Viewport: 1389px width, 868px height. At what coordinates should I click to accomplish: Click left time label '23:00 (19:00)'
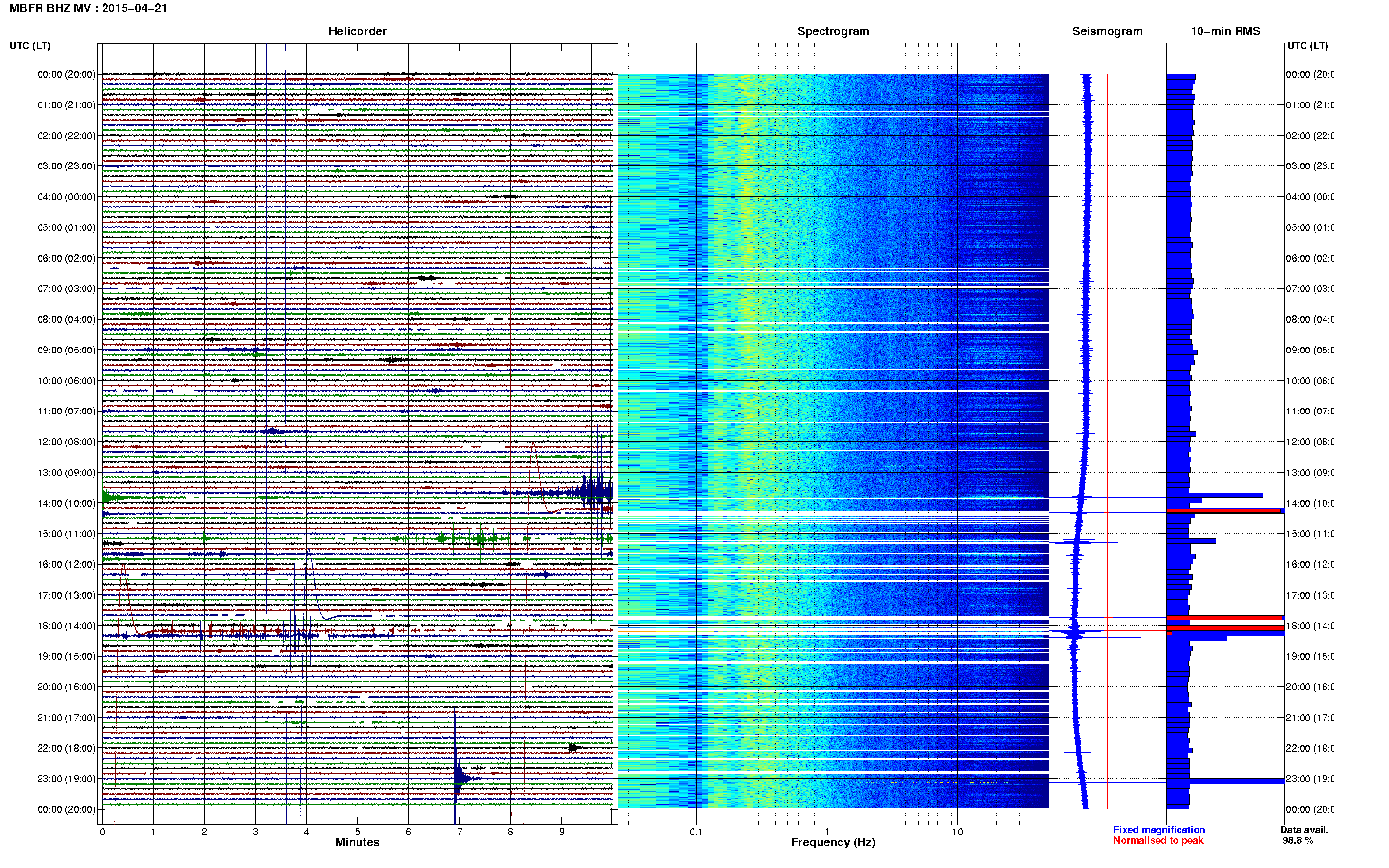[66, 779]
